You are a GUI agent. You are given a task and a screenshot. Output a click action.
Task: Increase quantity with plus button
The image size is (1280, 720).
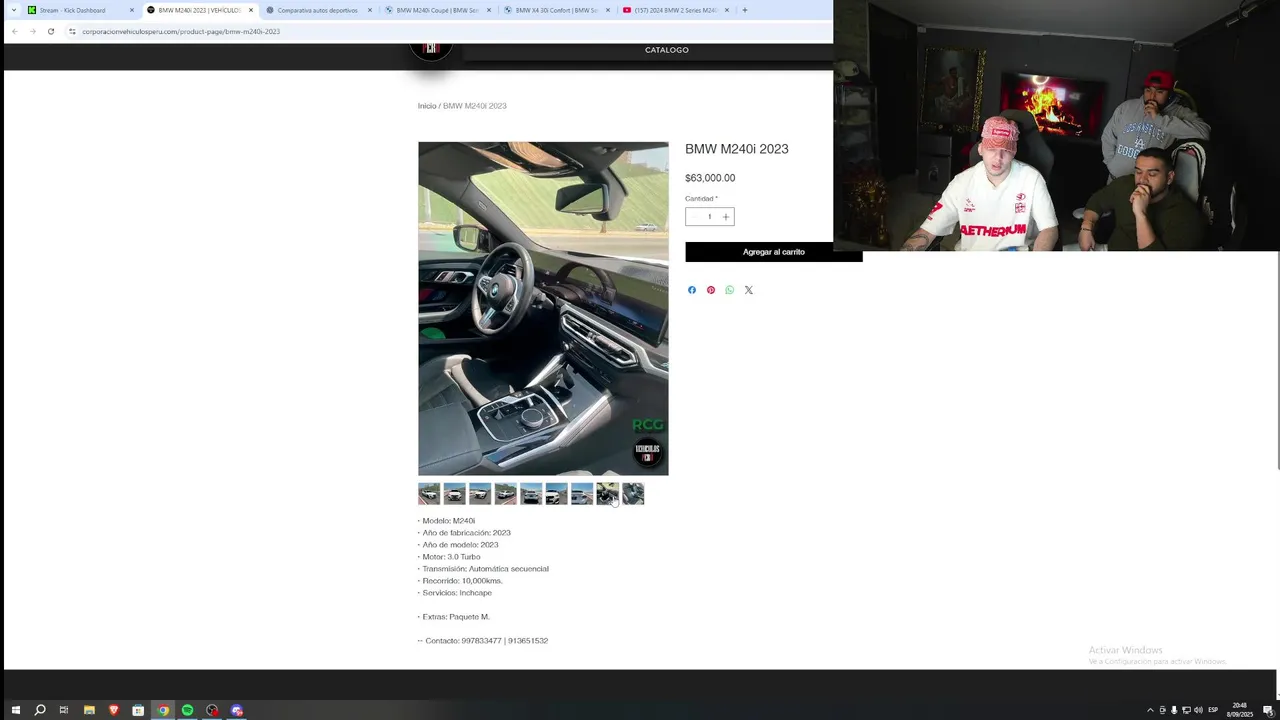tap(726, 217)
